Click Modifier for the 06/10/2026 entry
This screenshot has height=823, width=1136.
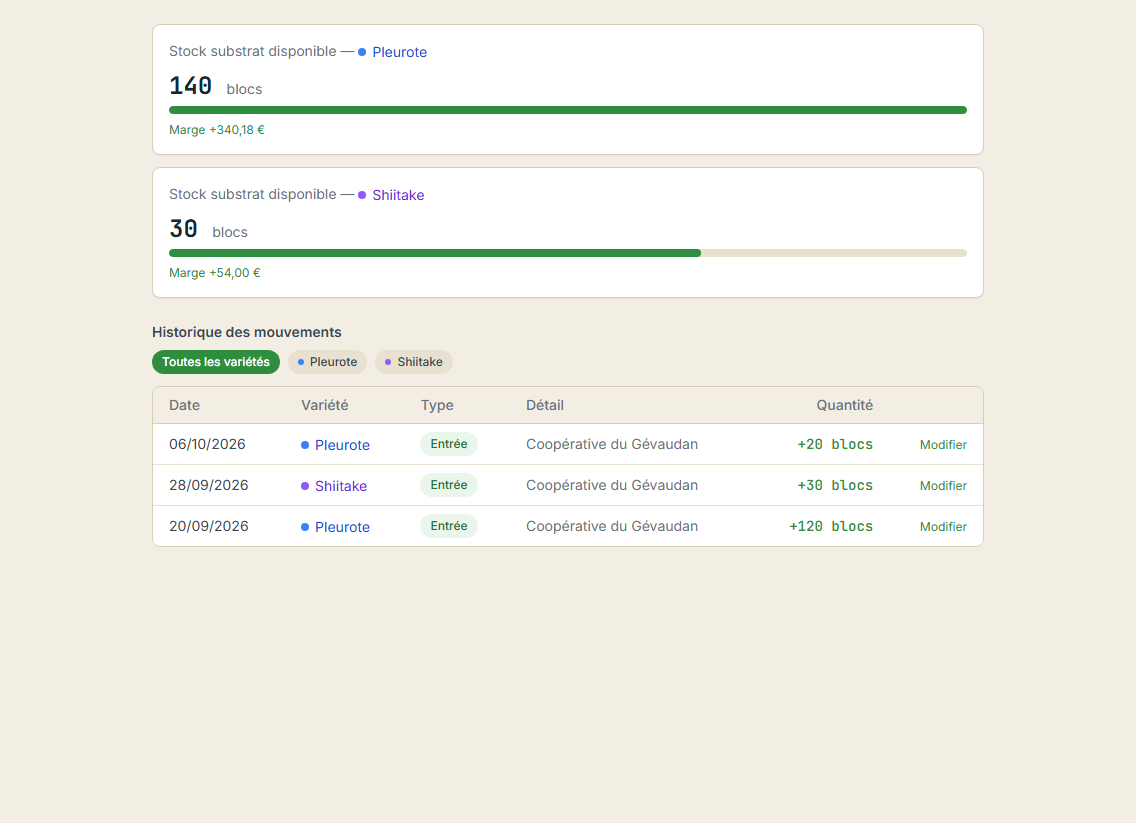(943, 445)
